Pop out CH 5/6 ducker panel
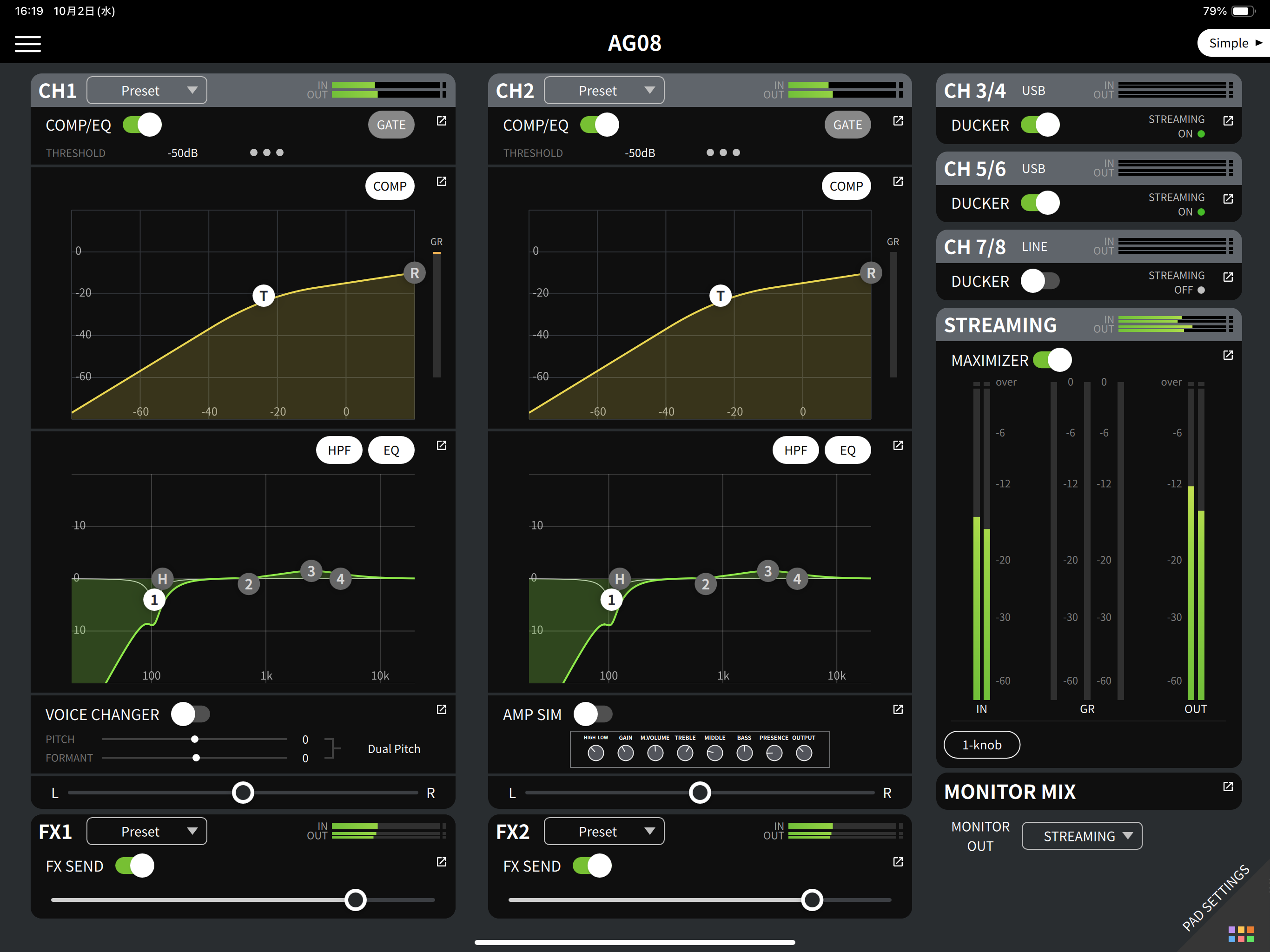 1228,198
